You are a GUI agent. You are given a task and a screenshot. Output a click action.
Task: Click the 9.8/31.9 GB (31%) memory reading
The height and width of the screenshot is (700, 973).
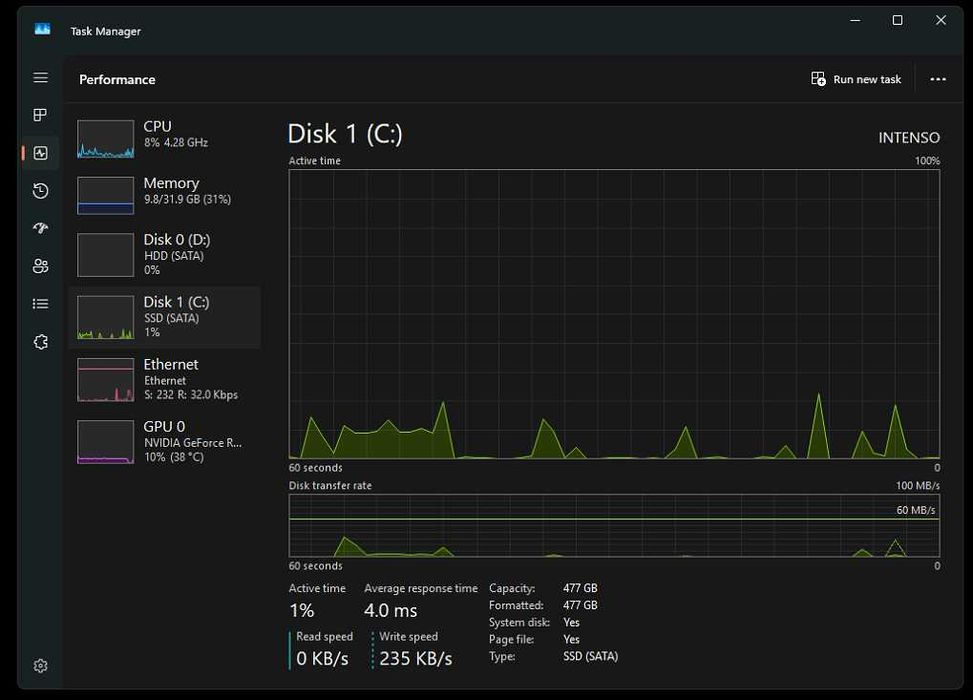[x=187, y=199]
